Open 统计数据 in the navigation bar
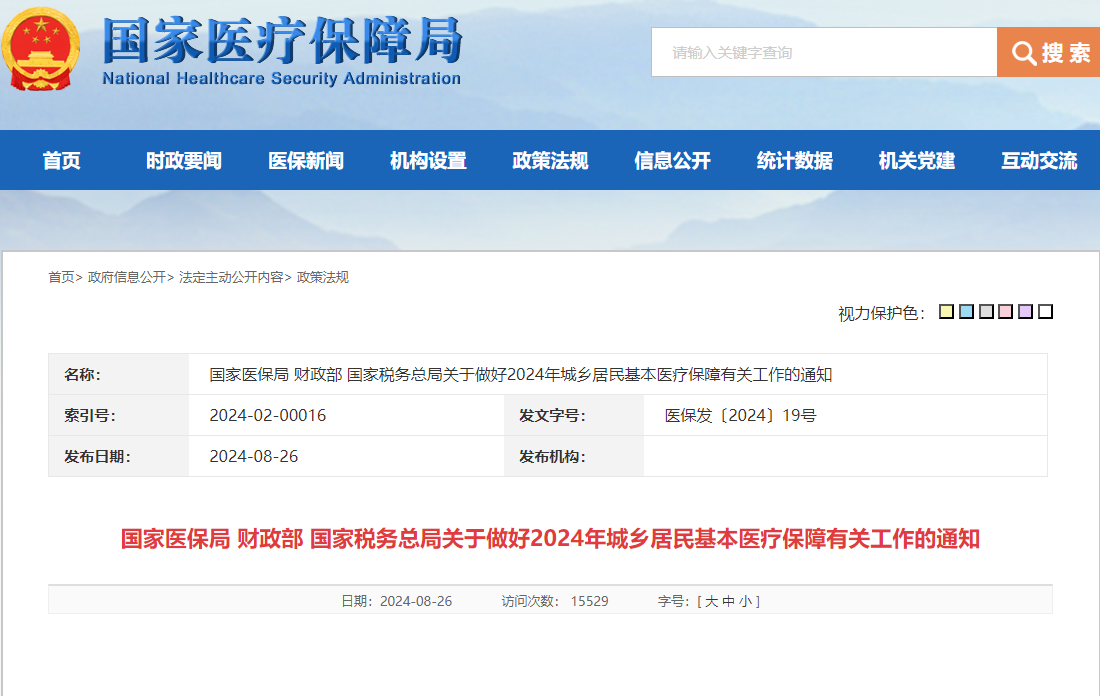 794,160
